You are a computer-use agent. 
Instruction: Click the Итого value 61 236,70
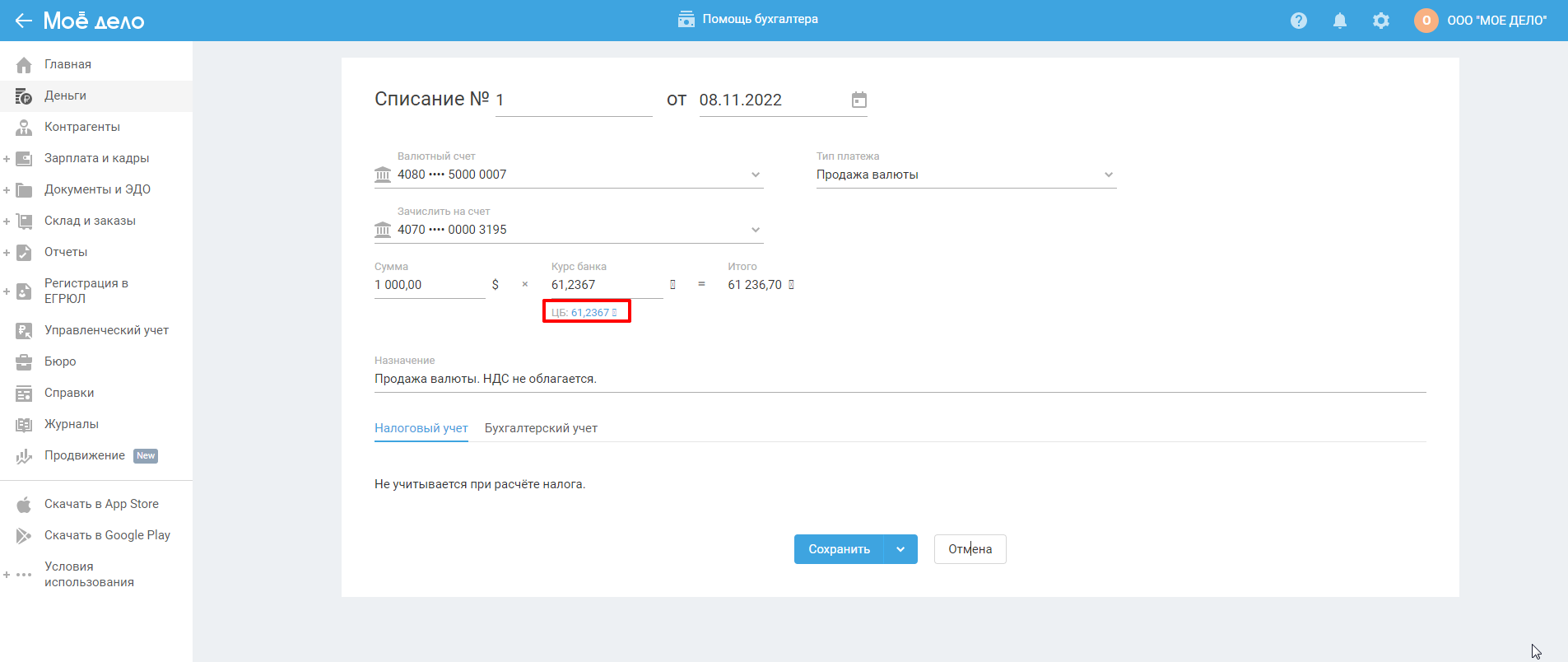click(x=755, y=285)
